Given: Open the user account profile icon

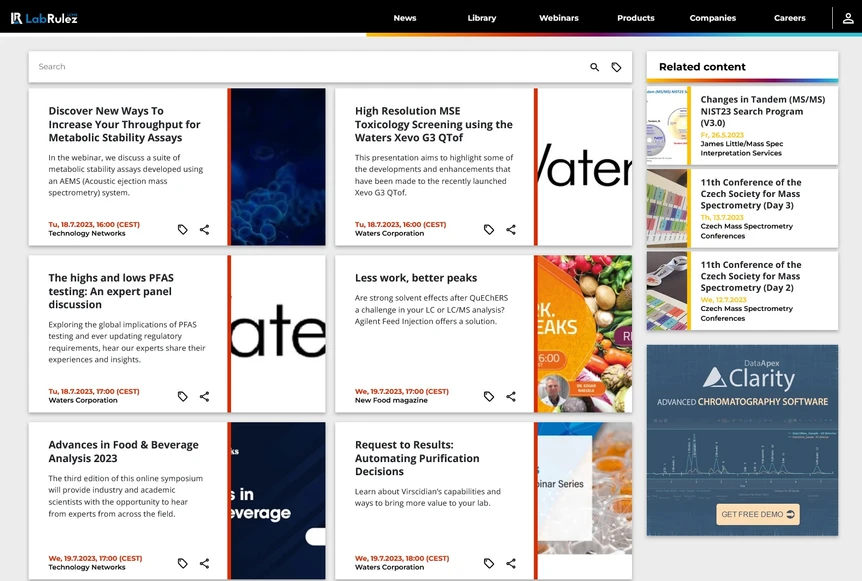Looking at the screenshot, I should 847,18.
